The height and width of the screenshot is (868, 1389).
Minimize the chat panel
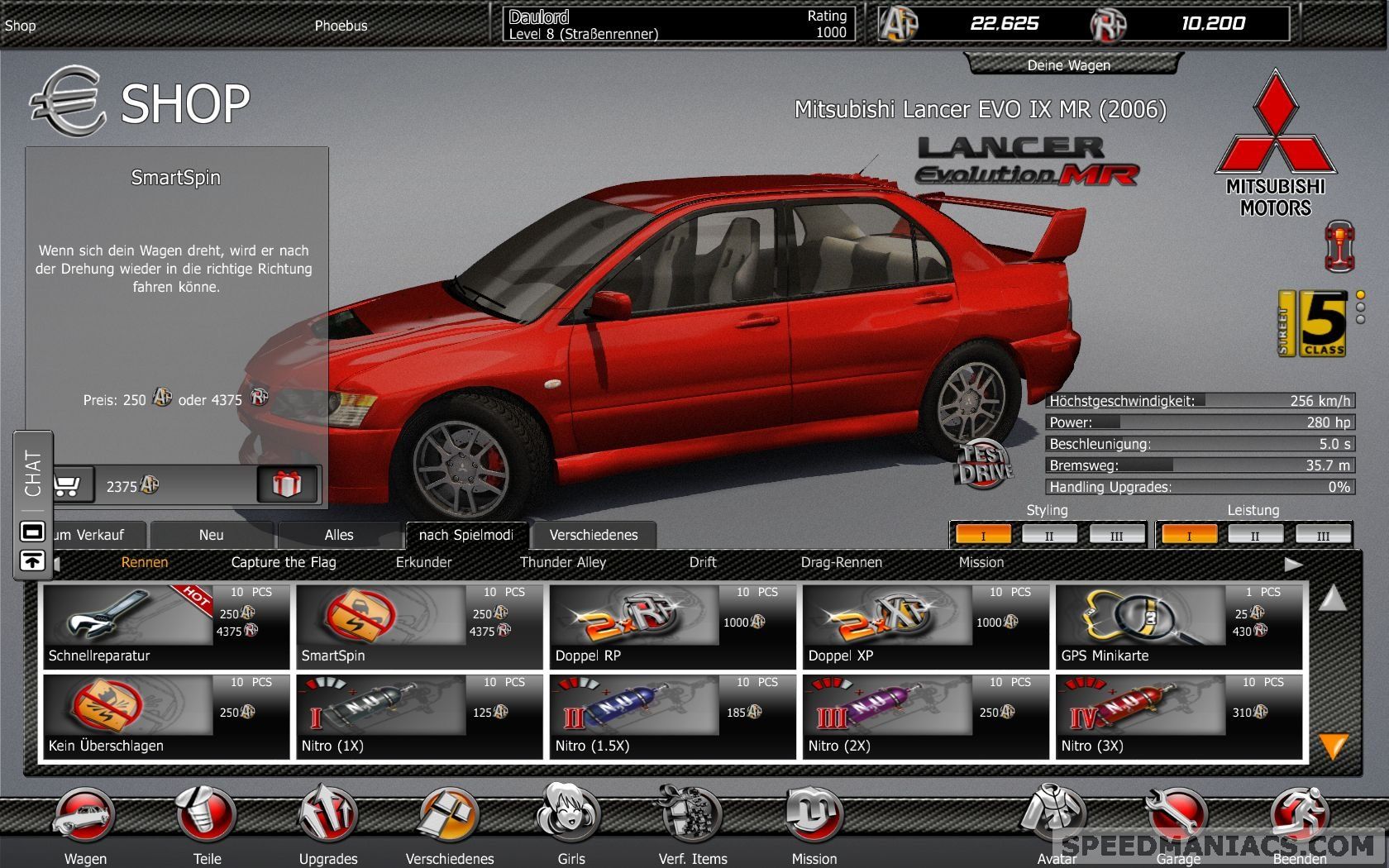(x=32, y=532)
